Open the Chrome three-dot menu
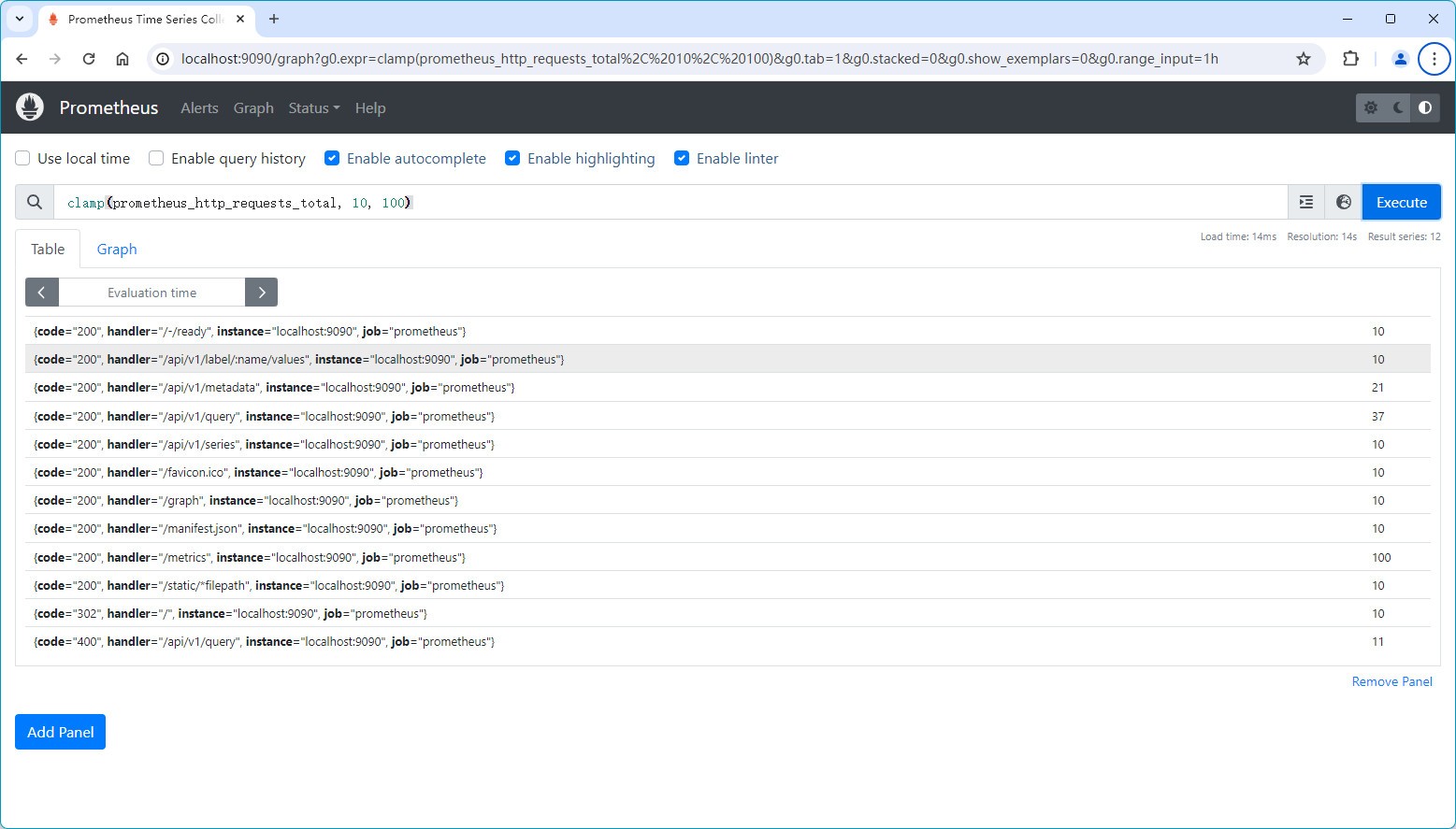Viewport: 1456px width, 829px height. [x=1434, y=59]
